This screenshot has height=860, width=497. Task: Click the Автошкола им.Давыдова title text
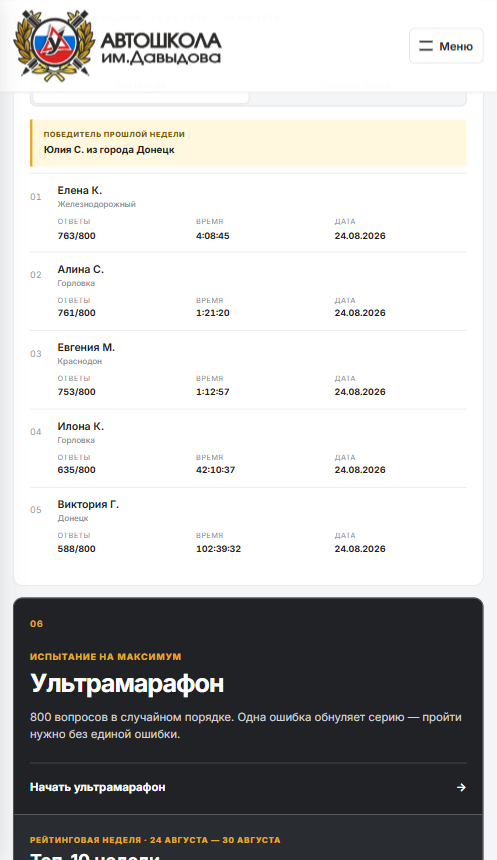pyautogui.click(x=161, y=48)
